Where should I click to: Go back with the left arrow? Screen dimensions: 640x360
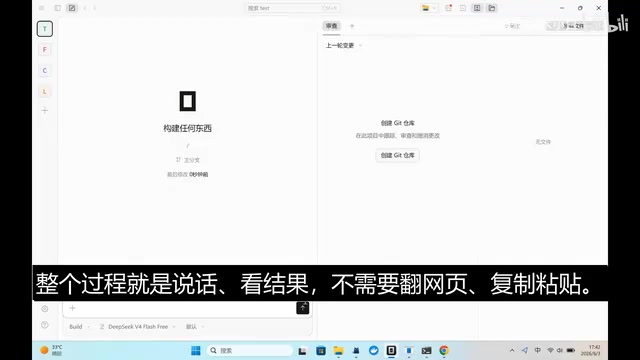point(85,8)
